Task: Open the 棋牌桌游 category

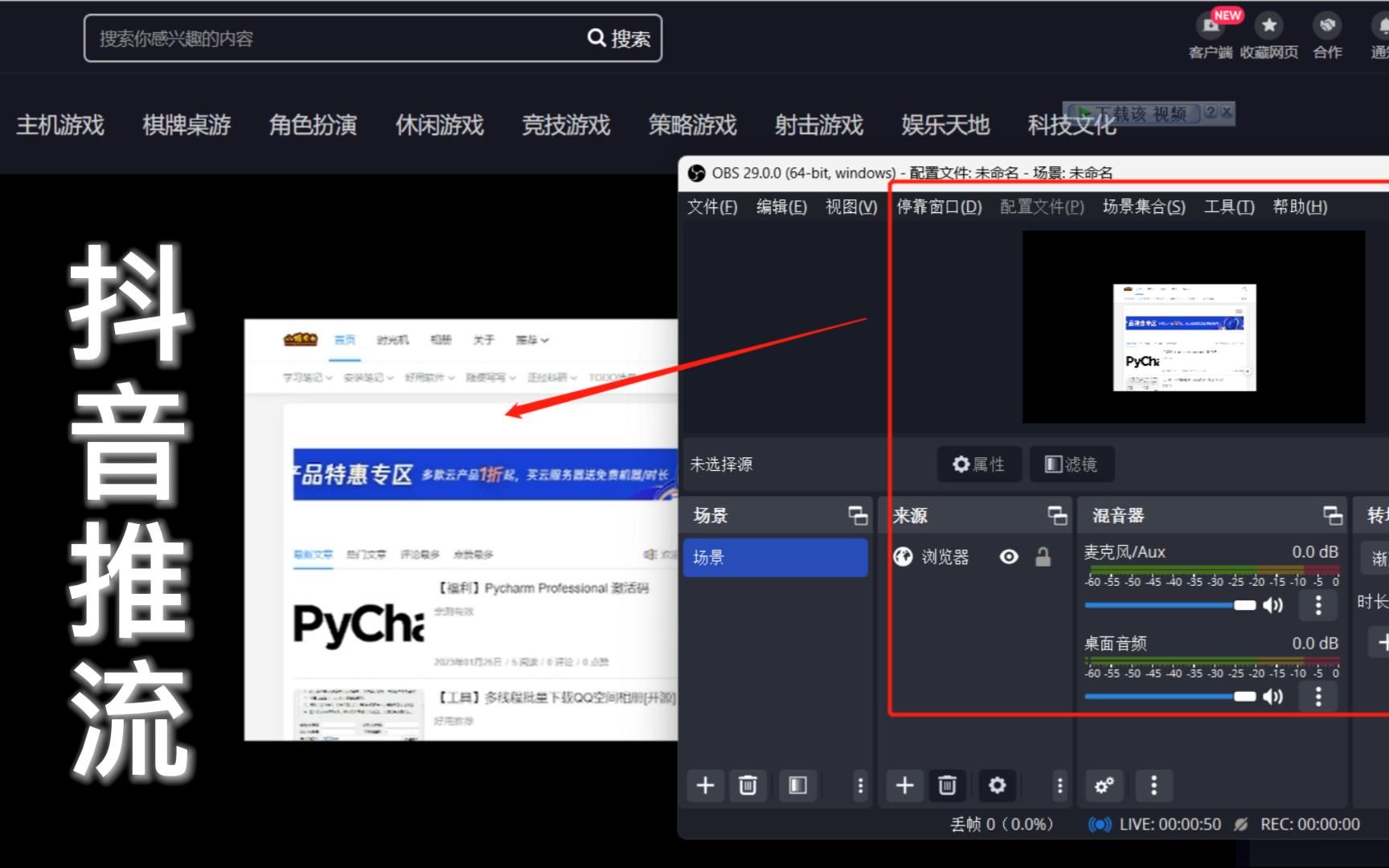Action: [186, 125]
